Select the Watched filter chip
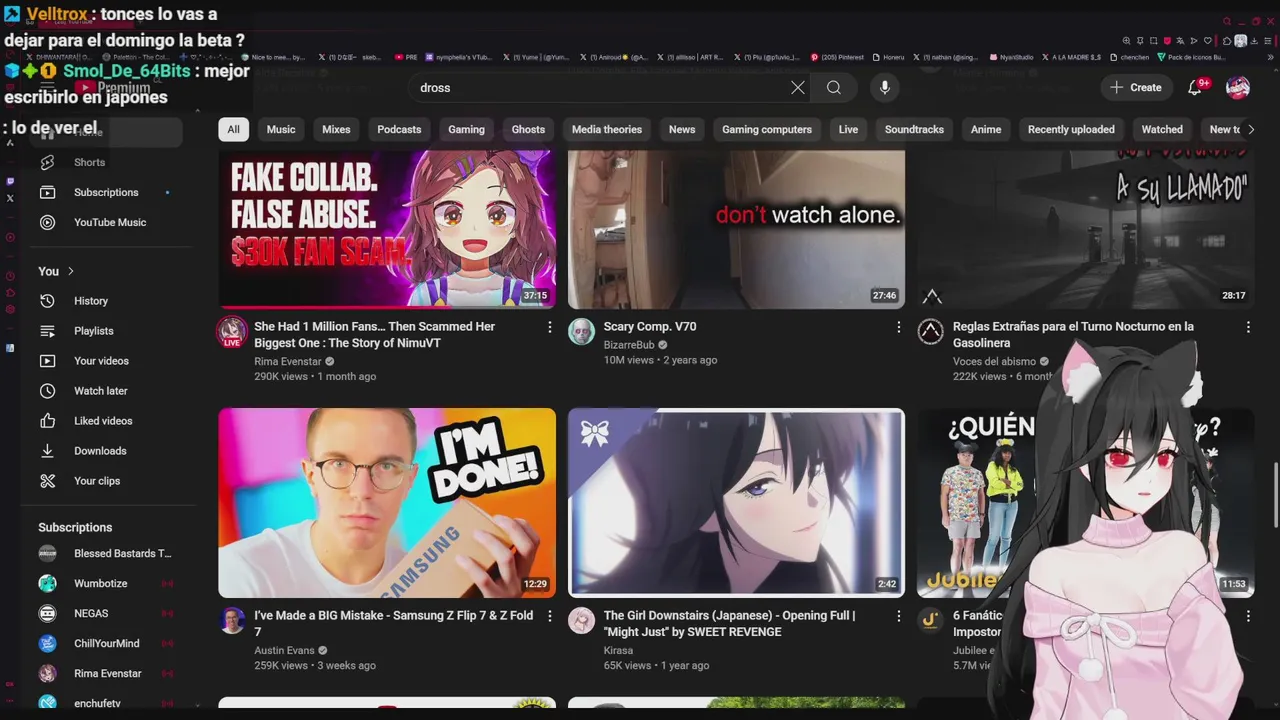The width and height of the screenshot is (1280, 720). coord(1162,129)
